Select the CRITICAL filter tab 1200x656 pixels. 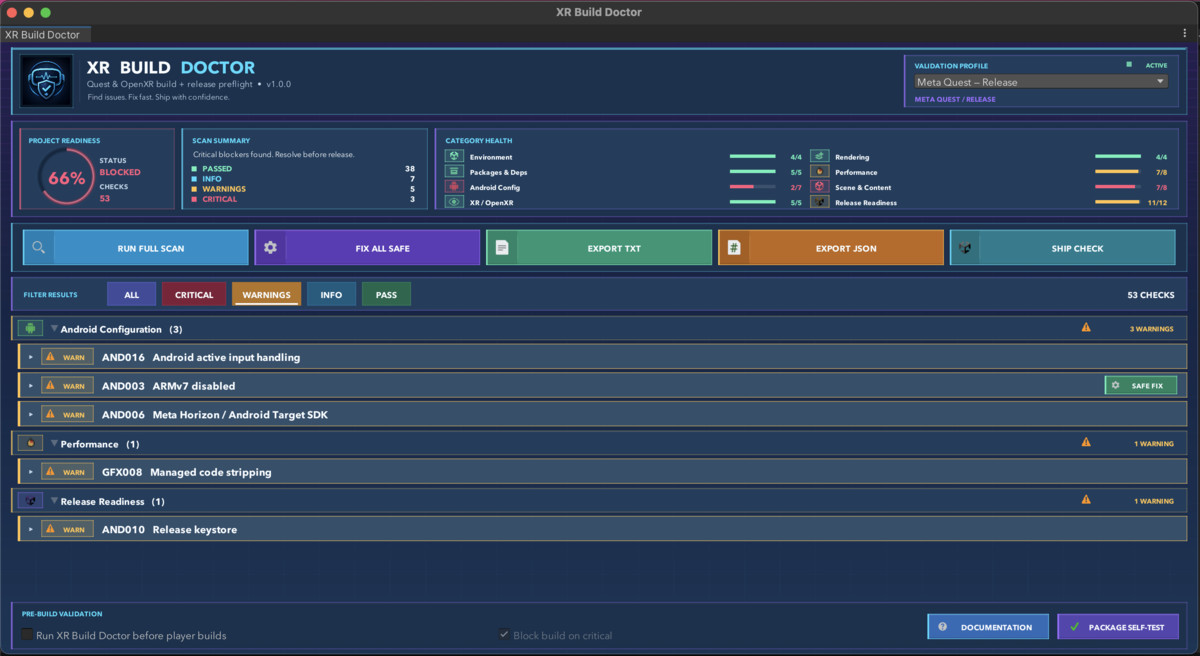194,295
